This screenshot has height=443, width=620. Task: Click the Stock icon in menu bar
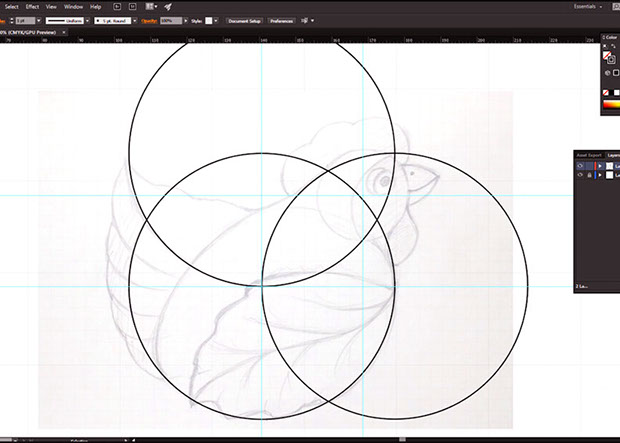pos(131,6)
